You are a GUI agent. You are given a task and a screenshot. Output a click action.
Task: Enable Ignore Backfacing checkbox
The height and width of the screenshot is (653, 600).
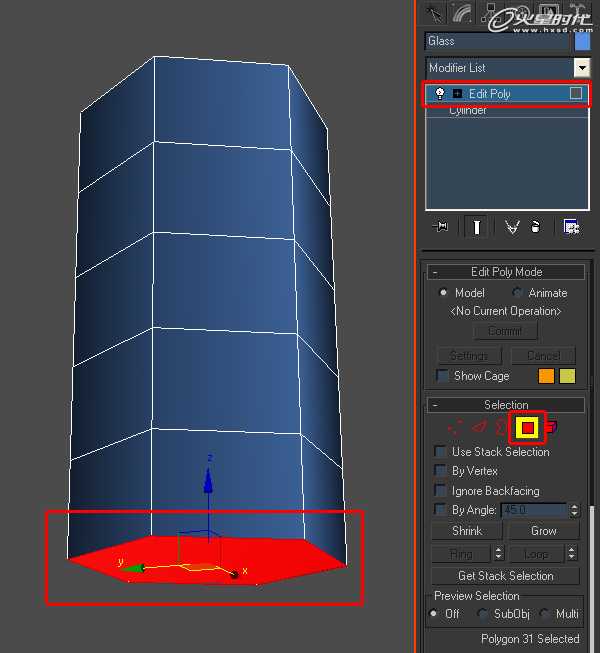click(440, 491)
